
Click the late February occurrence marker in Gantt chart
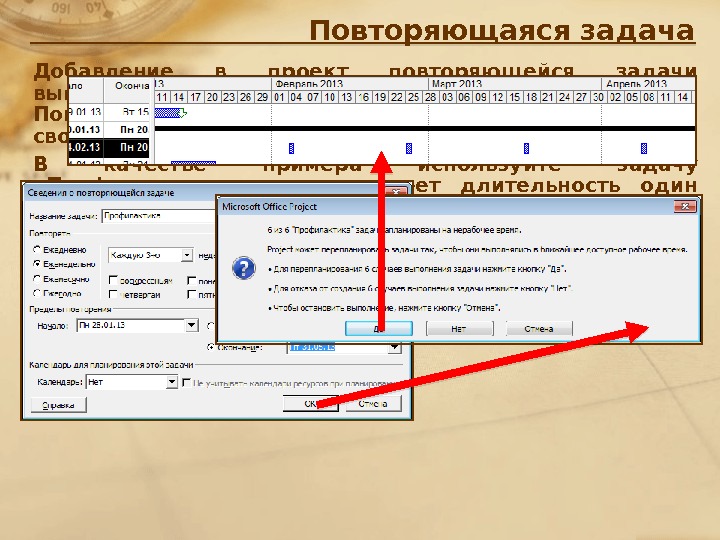click(409, 148)
